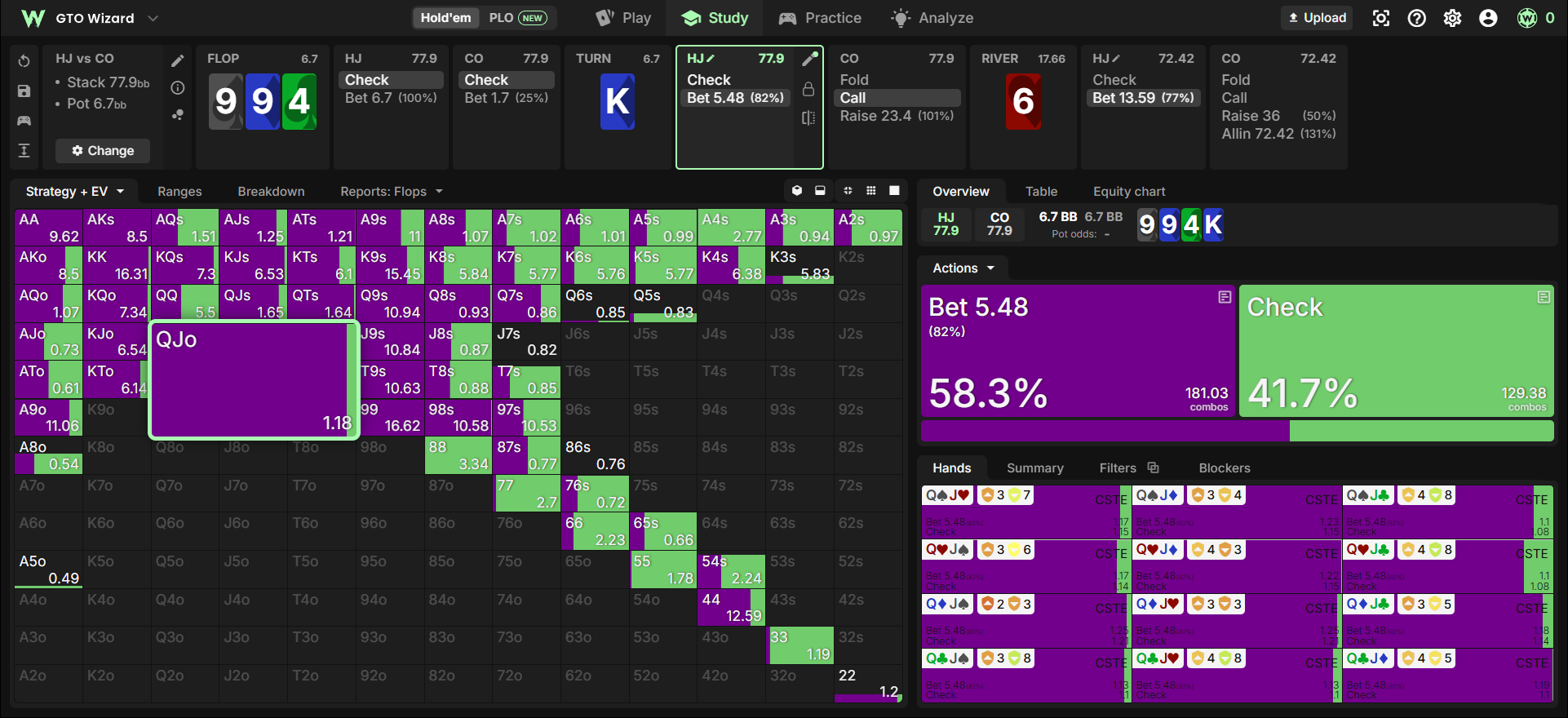
Task: Click the pencil edit icon beside HJ vs CO
Action: 177,60
